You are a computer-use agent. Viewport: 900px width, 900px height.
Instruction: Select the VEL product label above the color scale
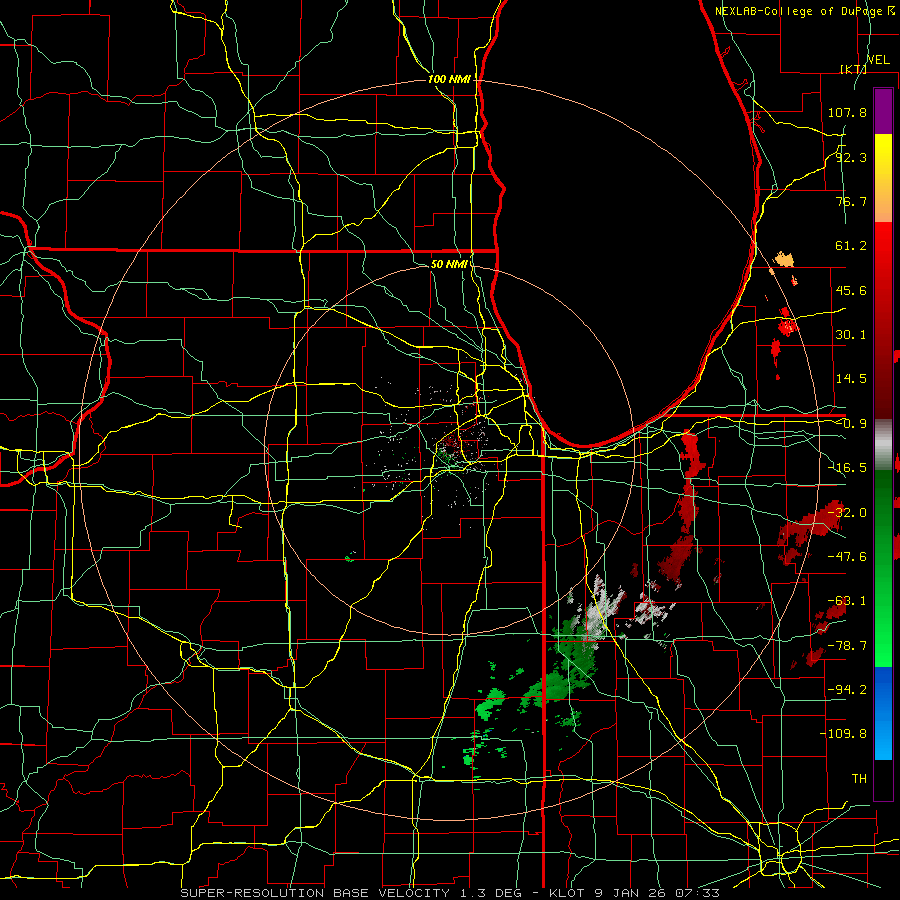878,60
